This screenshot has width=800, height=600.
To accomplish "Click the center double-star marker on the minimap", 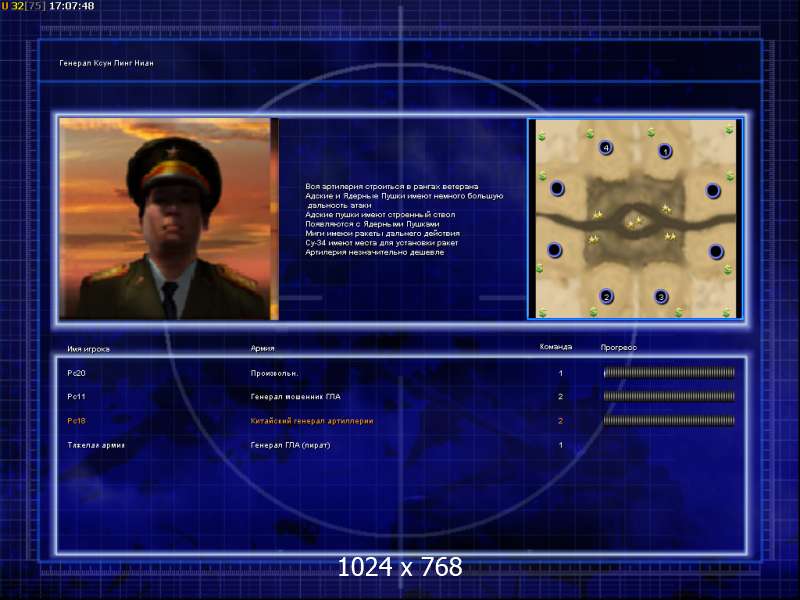I will point(635,222).
